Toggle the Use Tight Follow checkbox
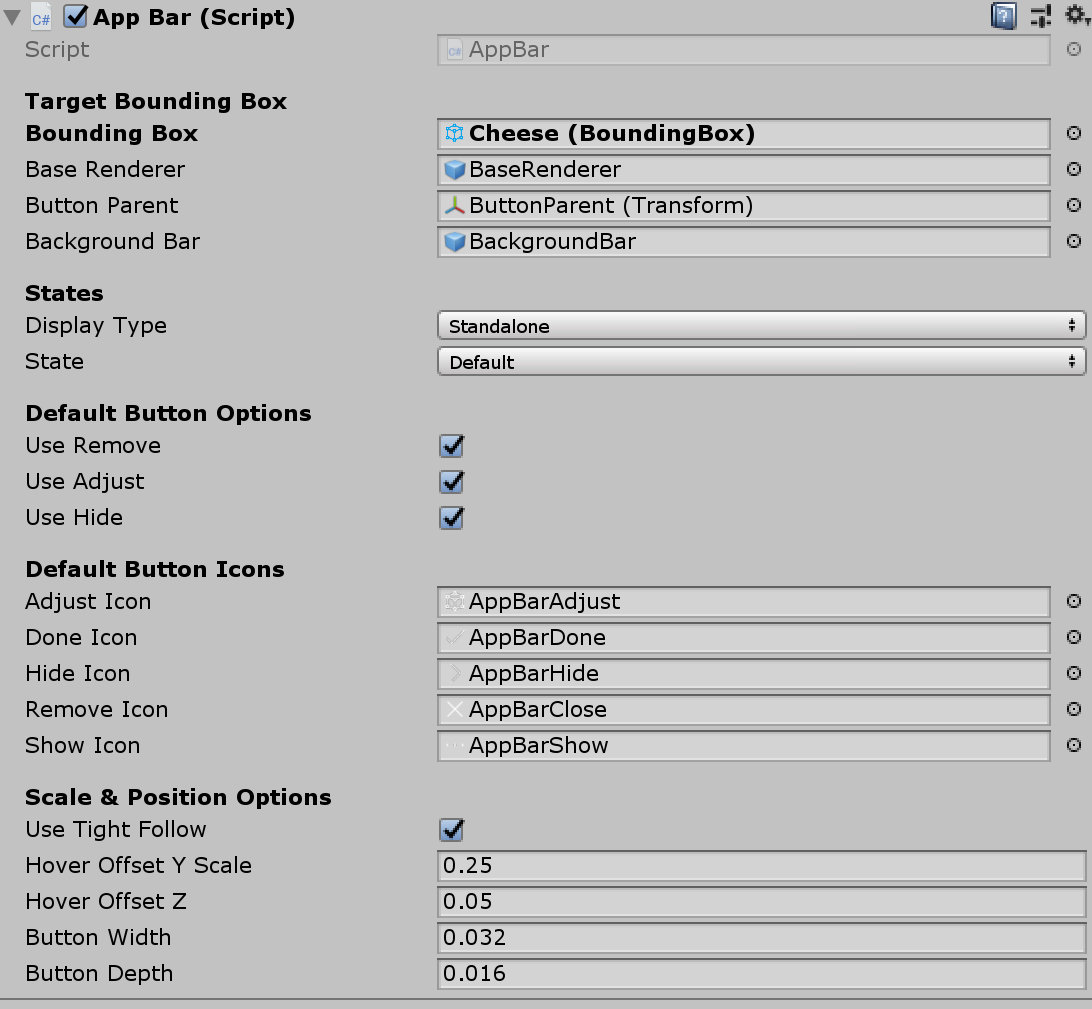The width and height of the screenshot is (1092, 1009). [x=452, y=830]
